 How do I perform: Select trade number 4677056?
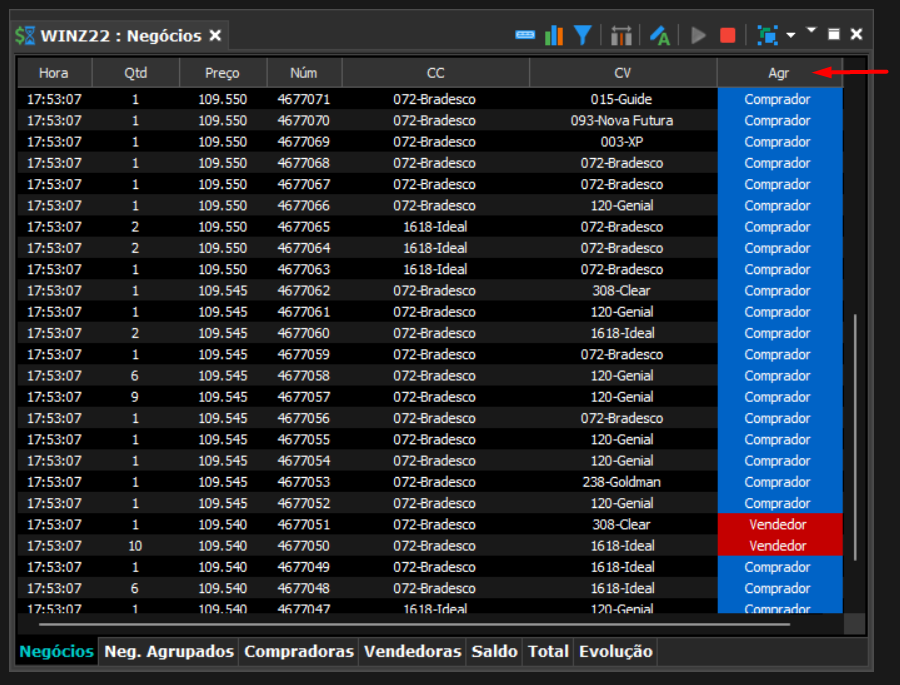[x=304, y=418]
